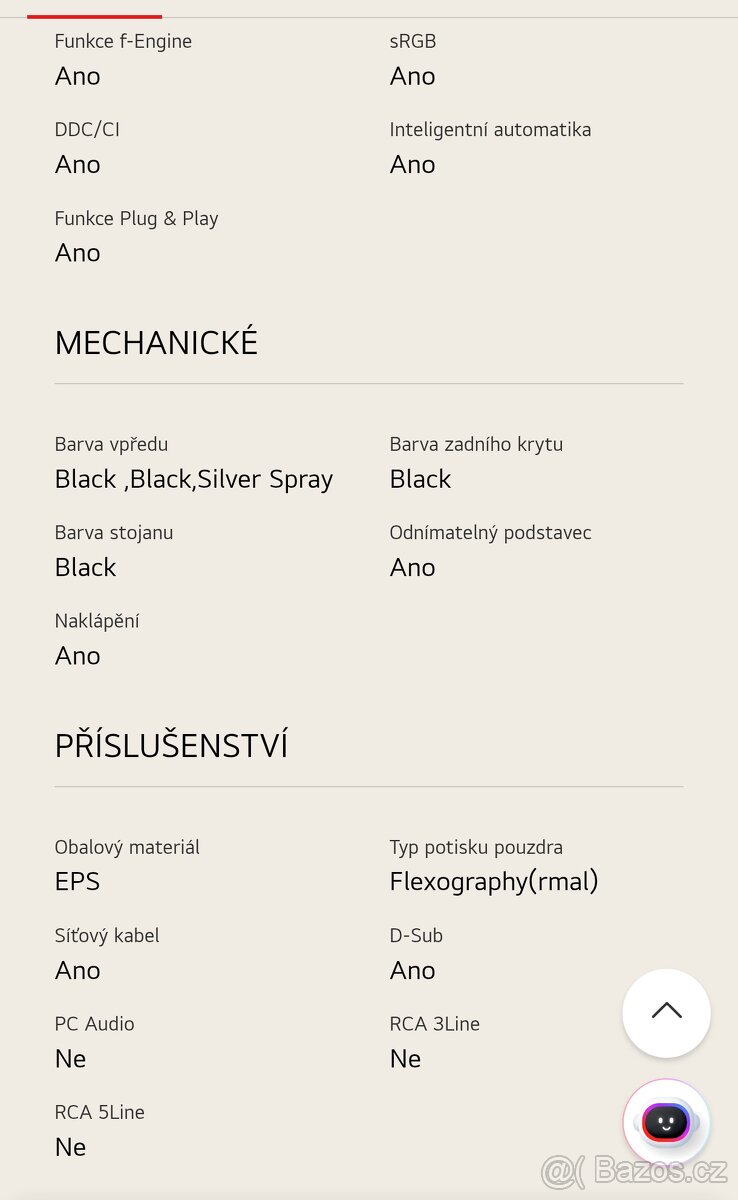The height and width of the screenshot is (1200, 738).
Task: Click the red progress bar at top
Action: click(x=94, y=16)
